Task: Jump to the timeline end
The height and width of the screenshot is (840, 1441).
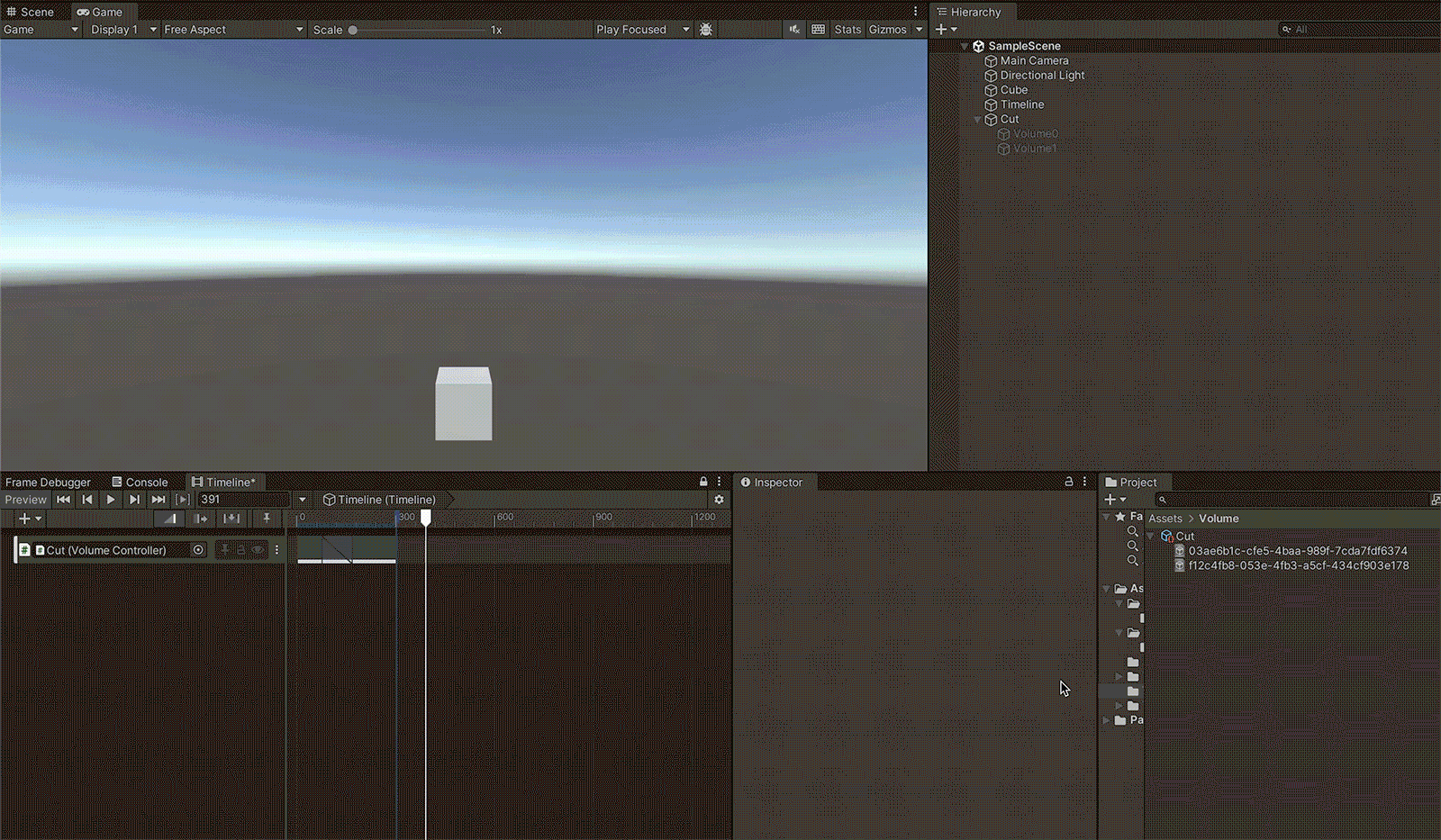Action: tap(159, 500)
